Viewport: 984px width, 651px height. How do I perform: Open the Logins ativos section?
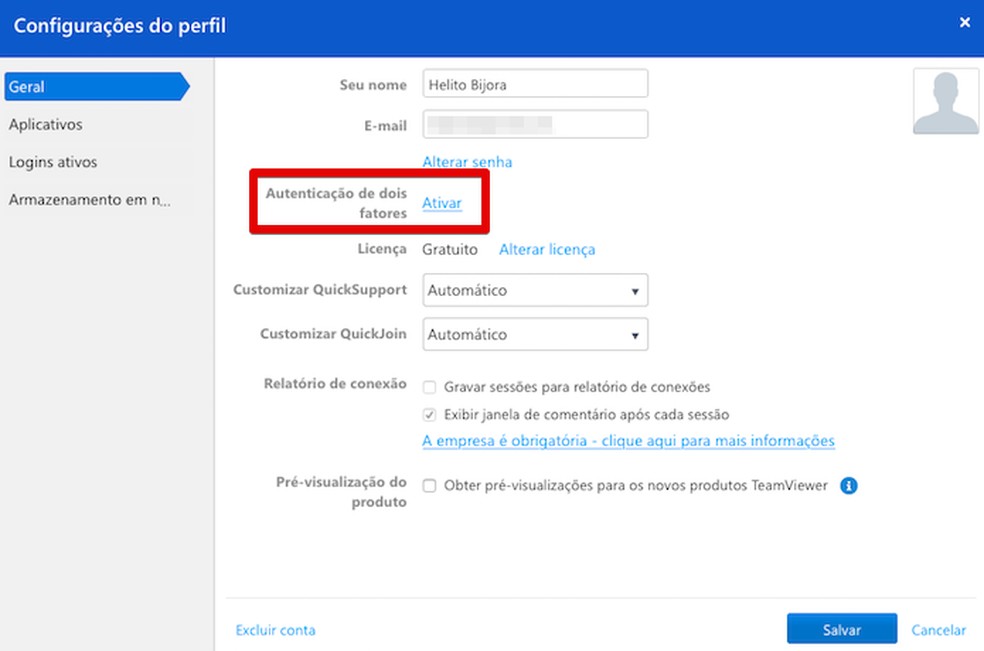[x=53, y=162]
